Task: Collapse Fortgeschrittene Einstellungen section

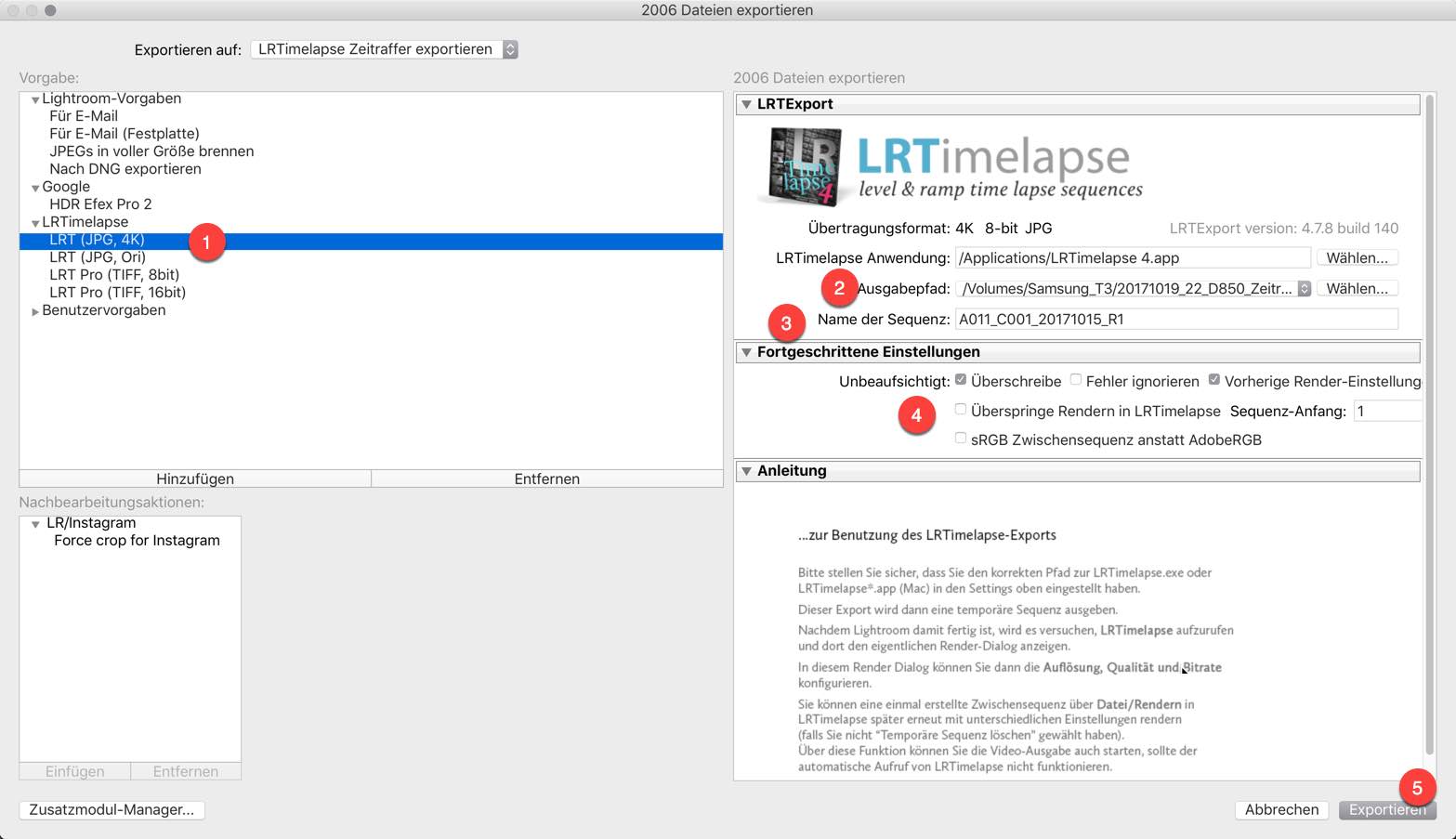Action: point(746,352)
